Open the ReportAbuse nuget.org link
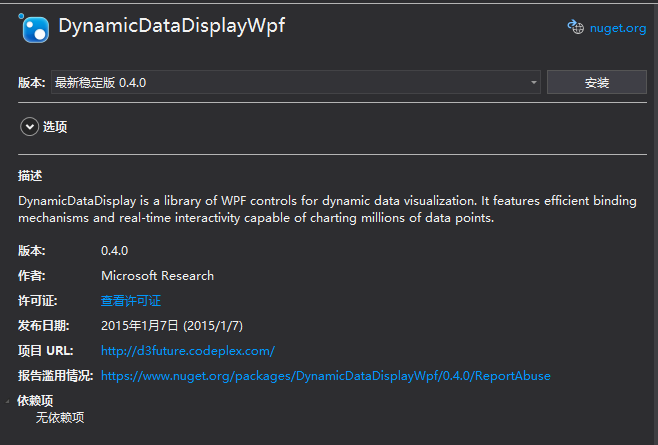Viewport: 658px width, 445px height. (x=326, y=376)
